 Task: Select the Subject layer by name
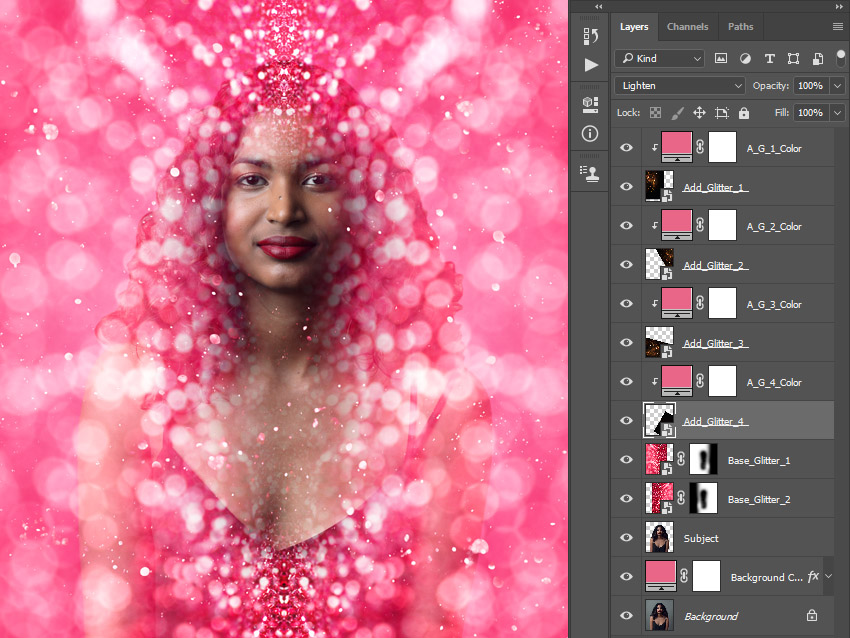(x=701, y=538)
